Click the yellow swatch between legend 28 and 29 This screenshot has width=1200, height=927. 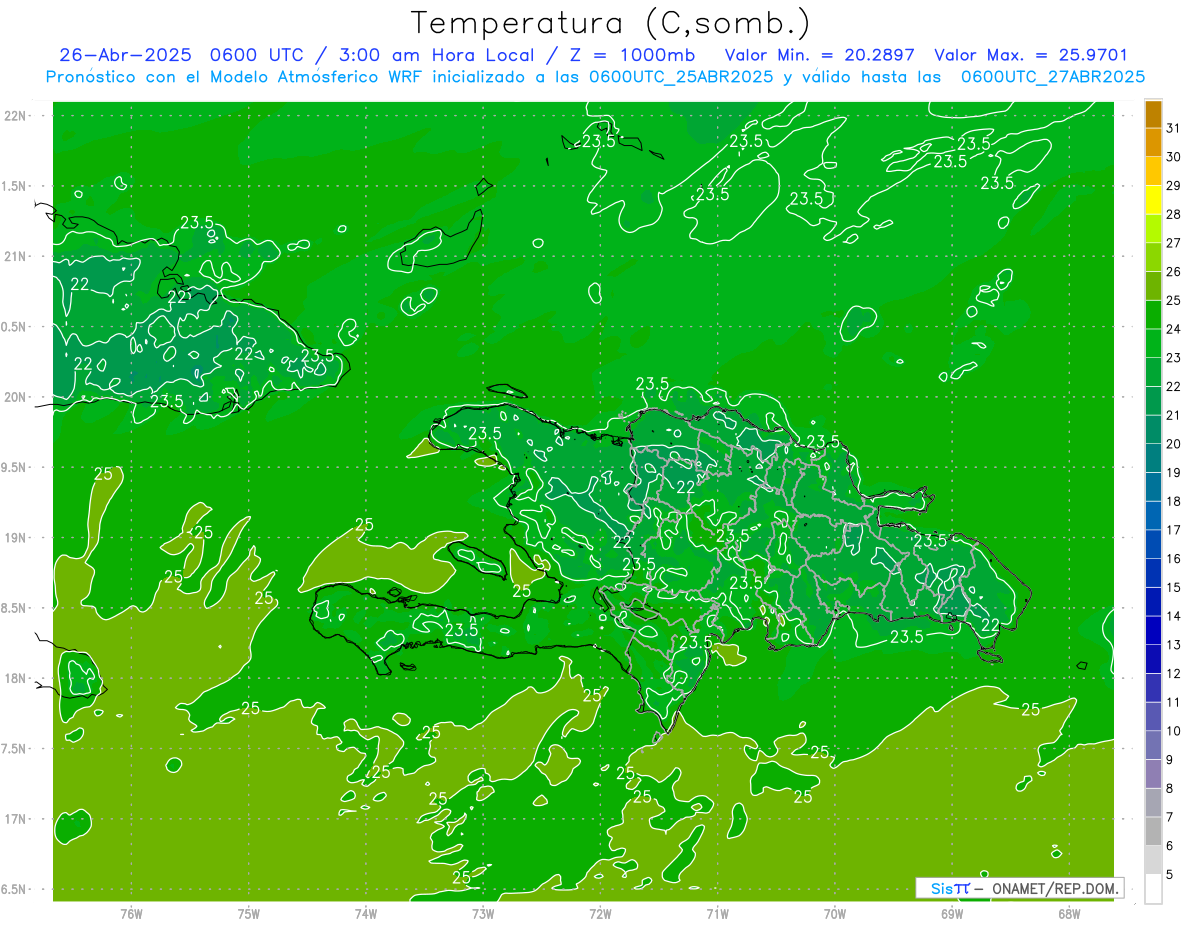(1153, 200)
